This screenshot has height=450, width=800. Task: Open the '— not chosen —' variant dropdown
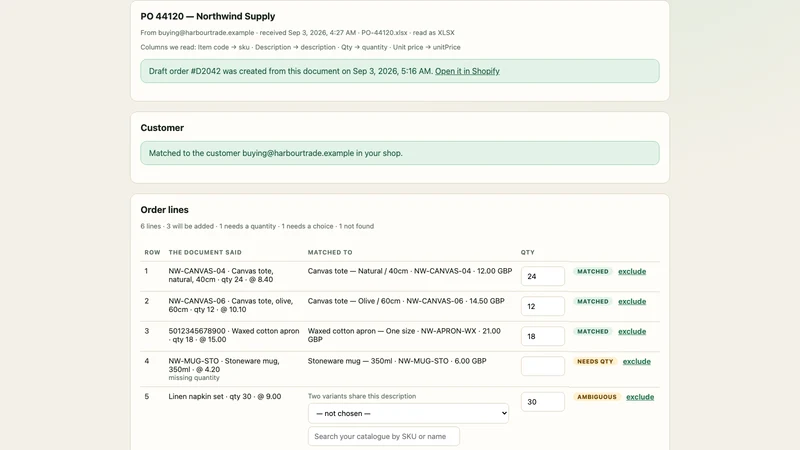point(408,413)
